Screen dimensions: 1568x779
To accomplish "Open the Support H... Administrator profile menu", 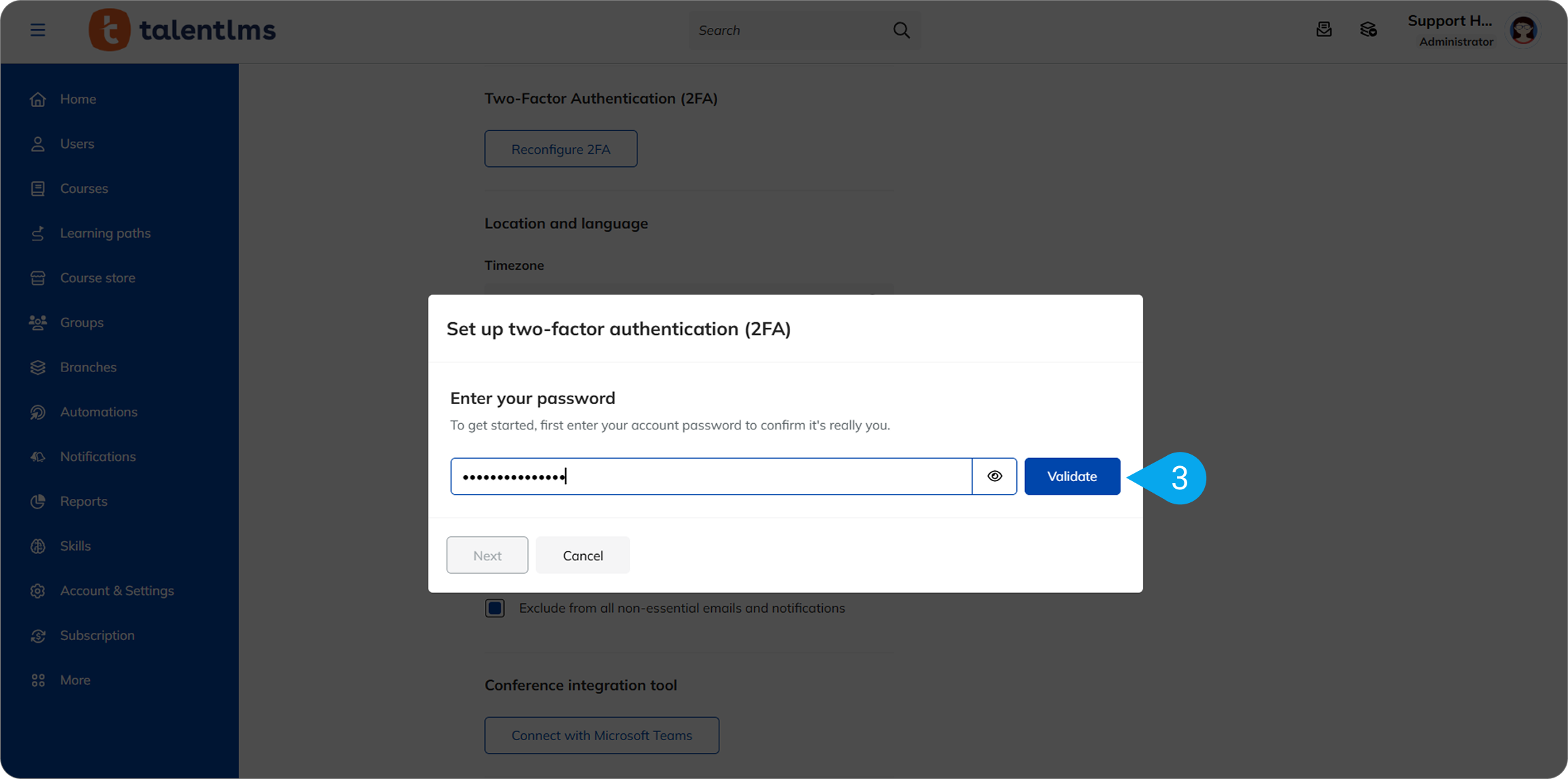I will [x=1449, y=30].
